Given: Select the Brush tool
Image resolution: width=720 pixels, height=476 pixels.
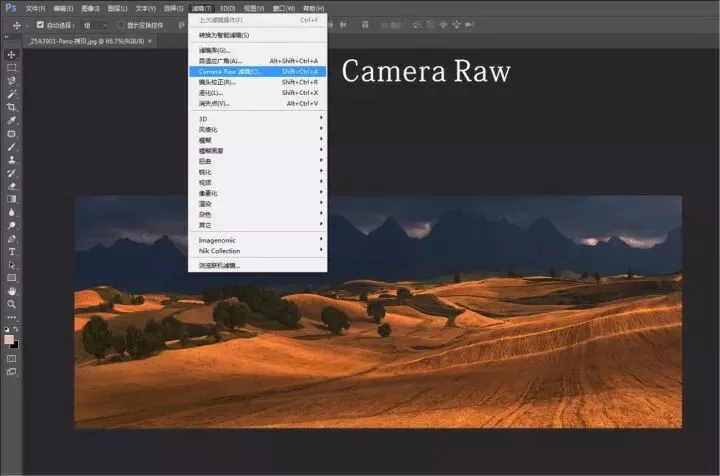Looking at the screenshot, I should 11,147.
